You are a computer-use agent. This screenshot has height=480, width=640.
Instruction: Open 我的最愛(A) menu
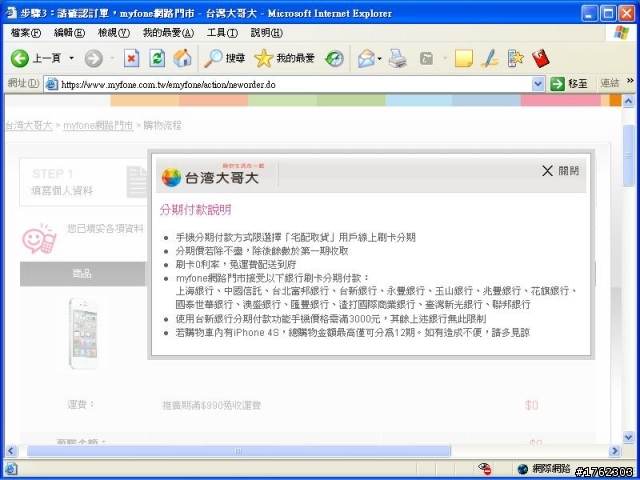click(169, 33)
